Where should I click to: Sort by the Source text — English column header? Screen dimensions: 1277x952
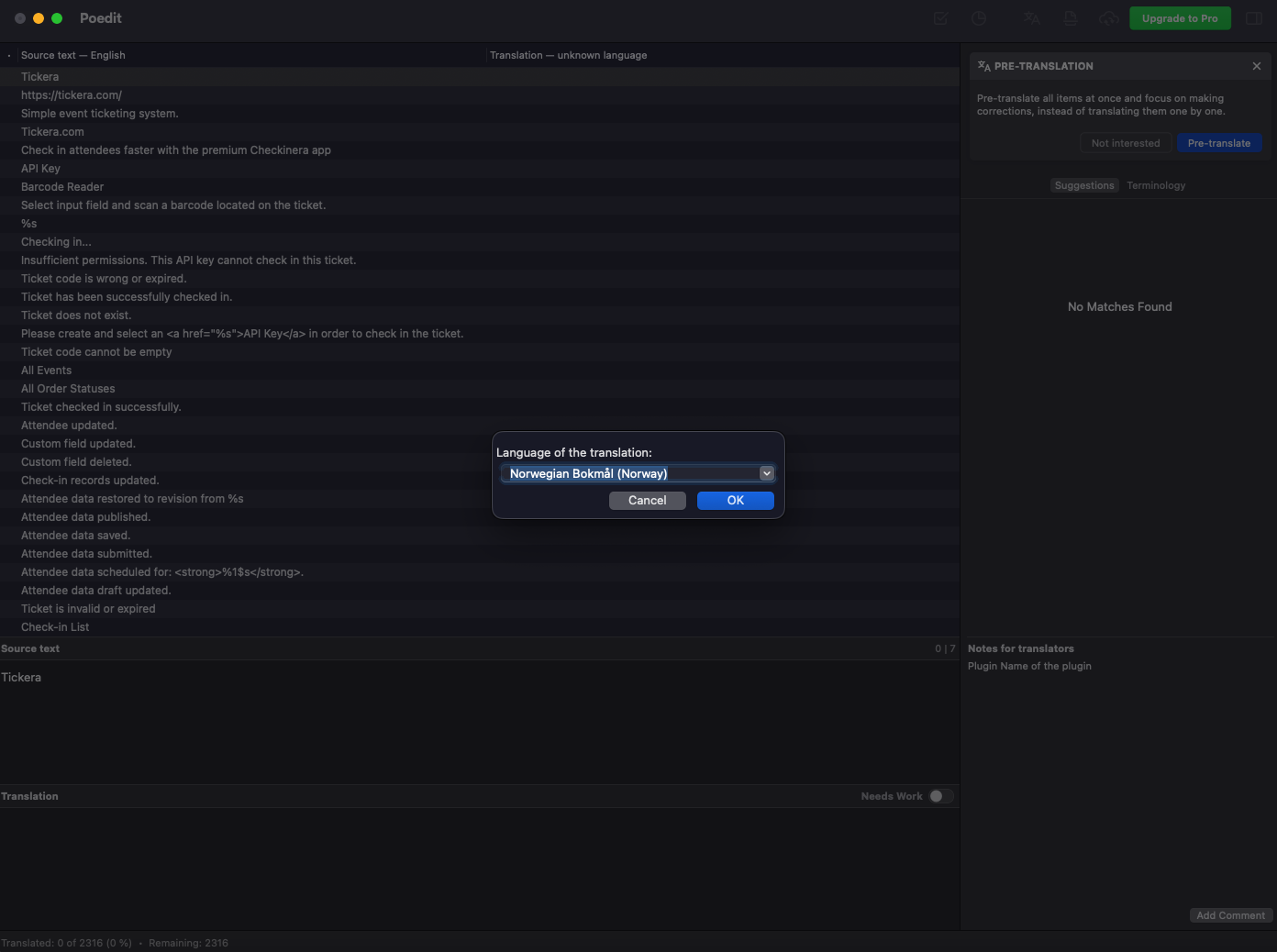(x=73, y=55)
